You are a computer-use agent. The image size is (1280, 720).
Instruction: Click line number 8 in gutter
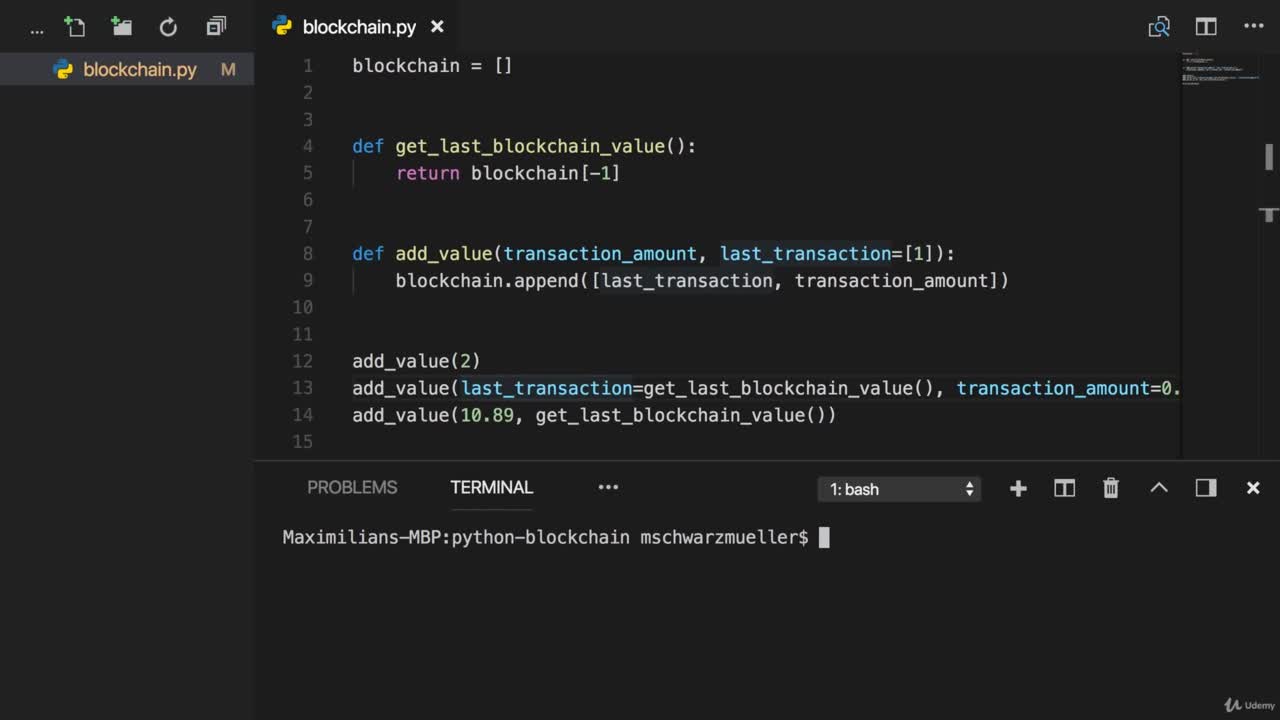tap(307, 254)
